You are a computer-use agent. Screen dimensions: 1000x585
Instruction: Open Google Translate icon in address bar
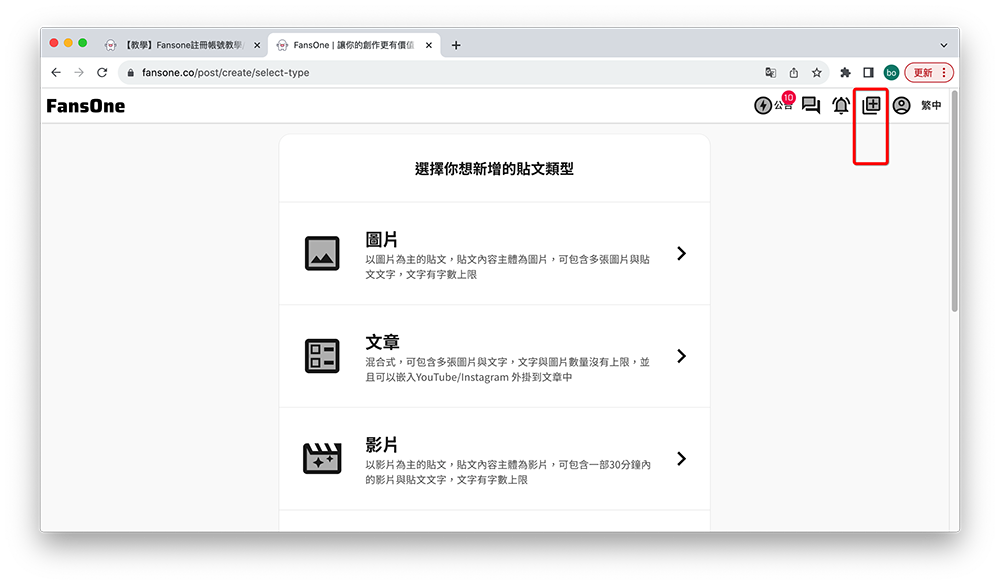[770, 72]
